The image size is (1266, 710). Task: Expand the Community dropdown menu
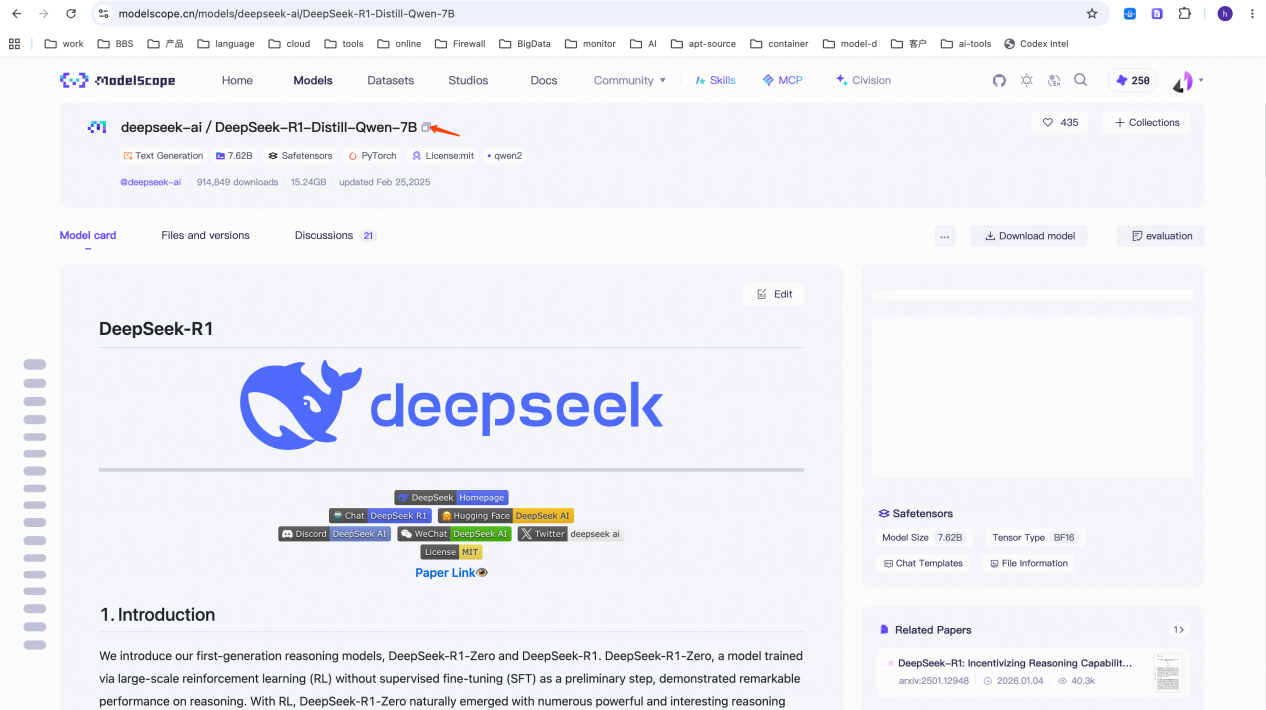(629, 80)
